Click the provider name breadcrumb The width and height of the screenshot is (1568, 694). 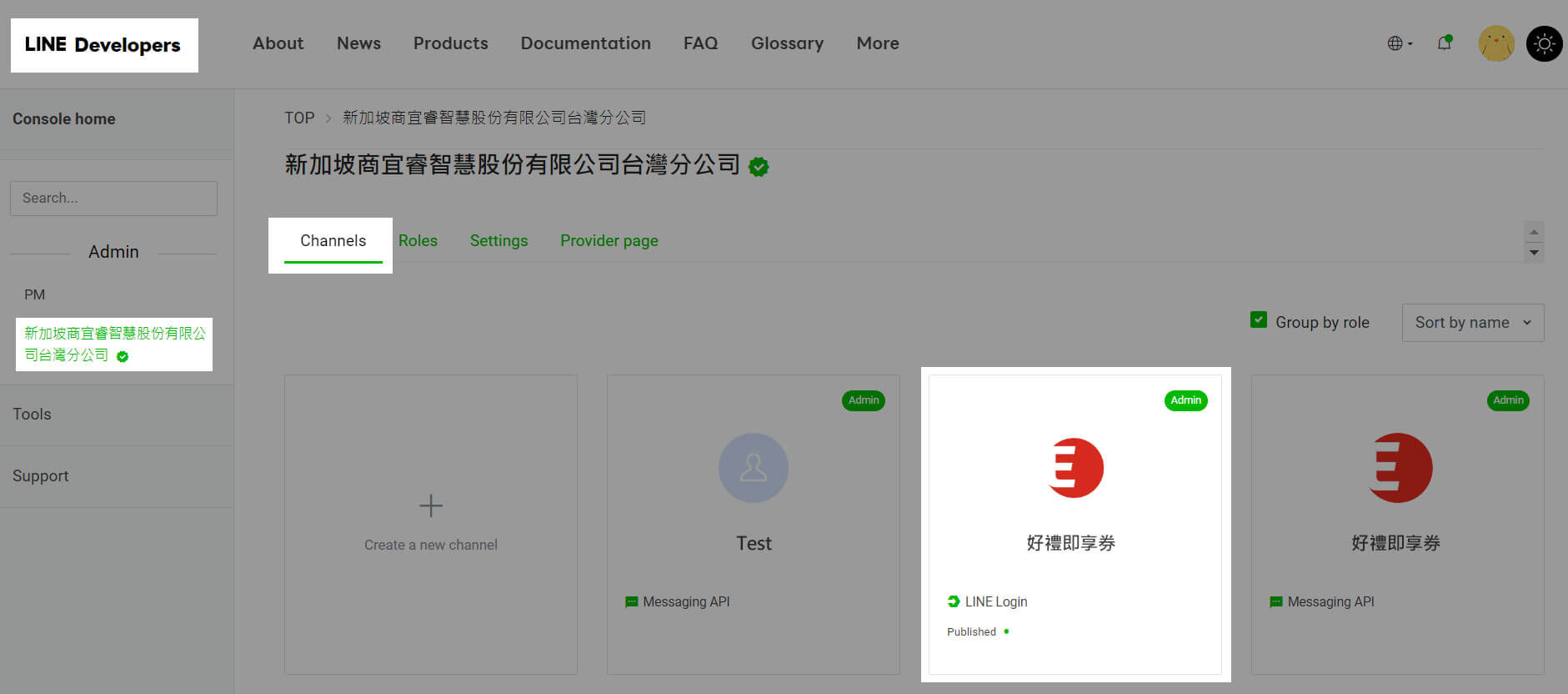pyautogui.click(x=494, y=118)
